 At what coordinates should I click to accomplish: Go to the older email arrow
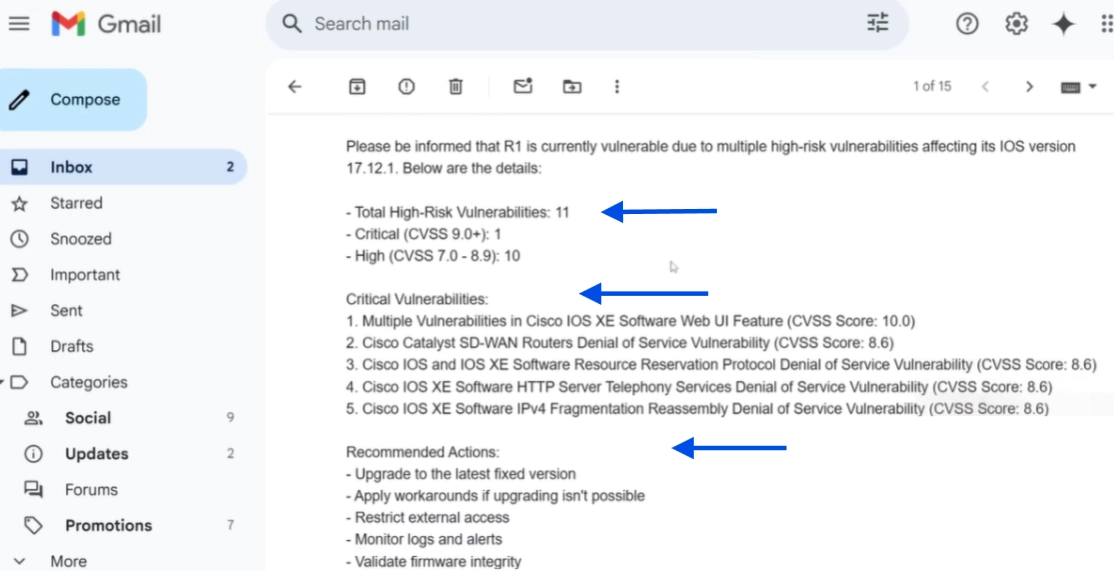[x=1029, y=87]
